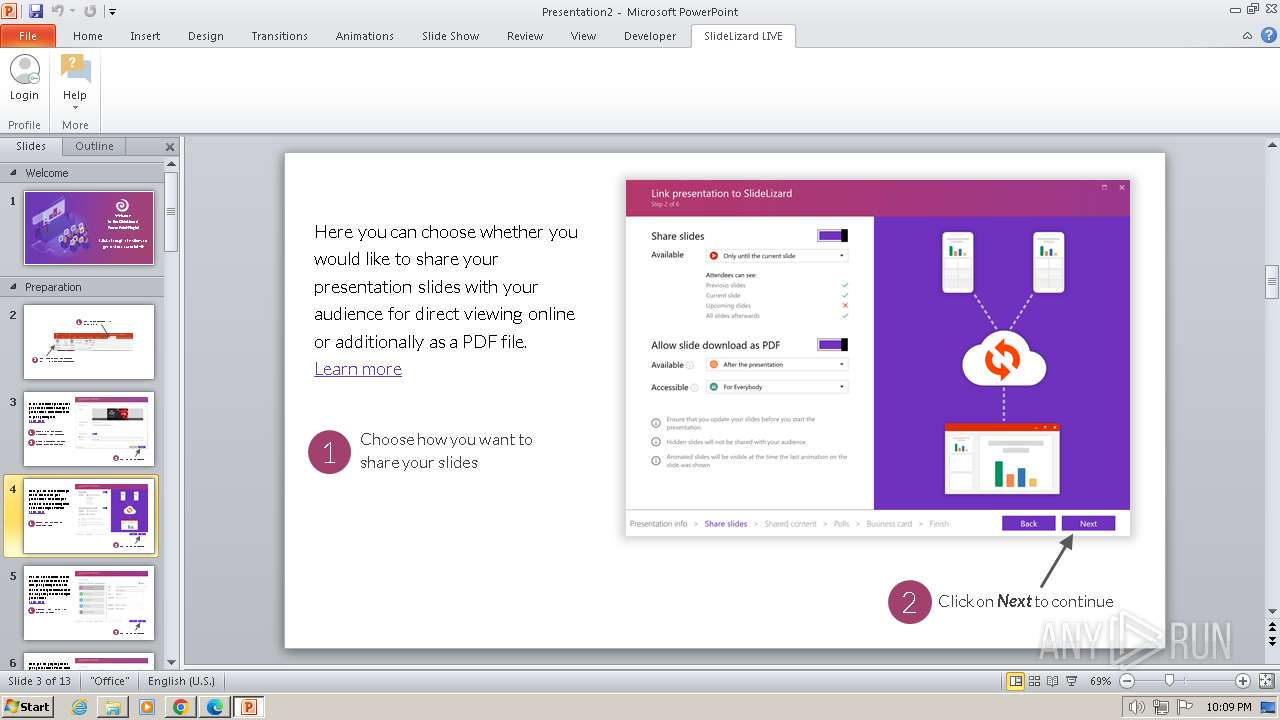
Task: Click the zoom in plus button
Action: pos(1243,681)
